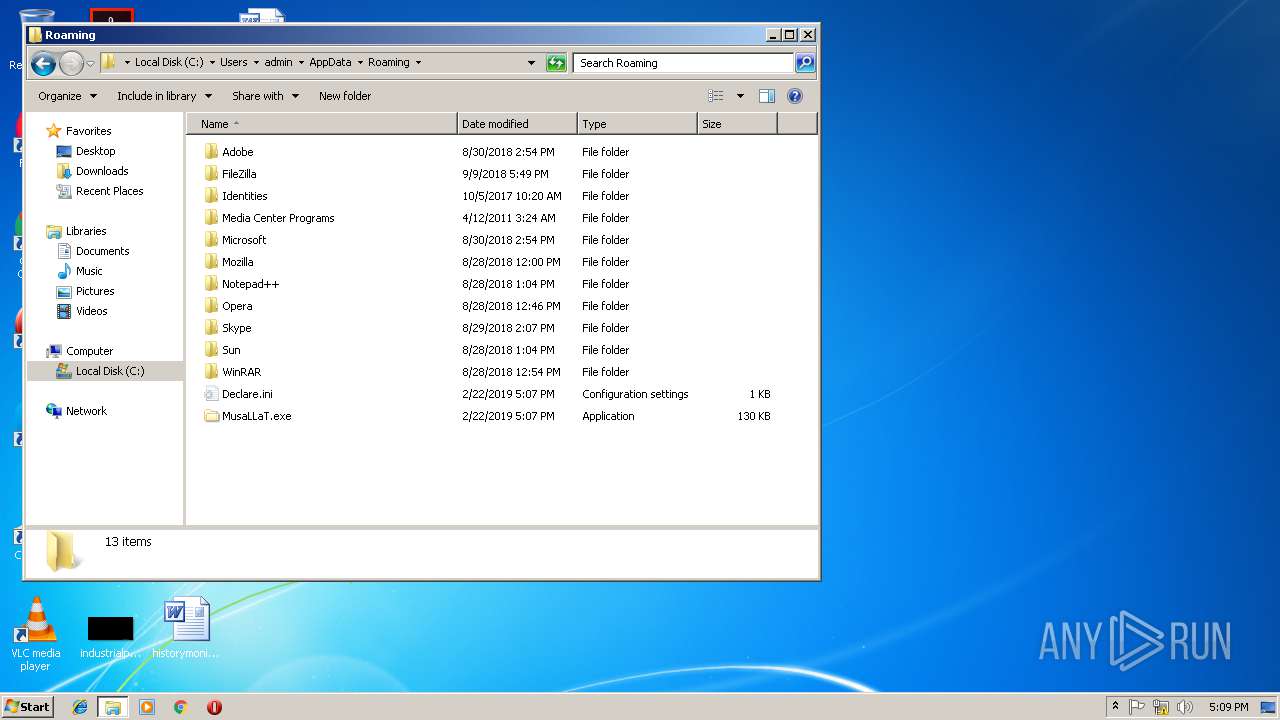Select Users in address path
This screenshot has width=1280, height=720.
click(234, 62)
